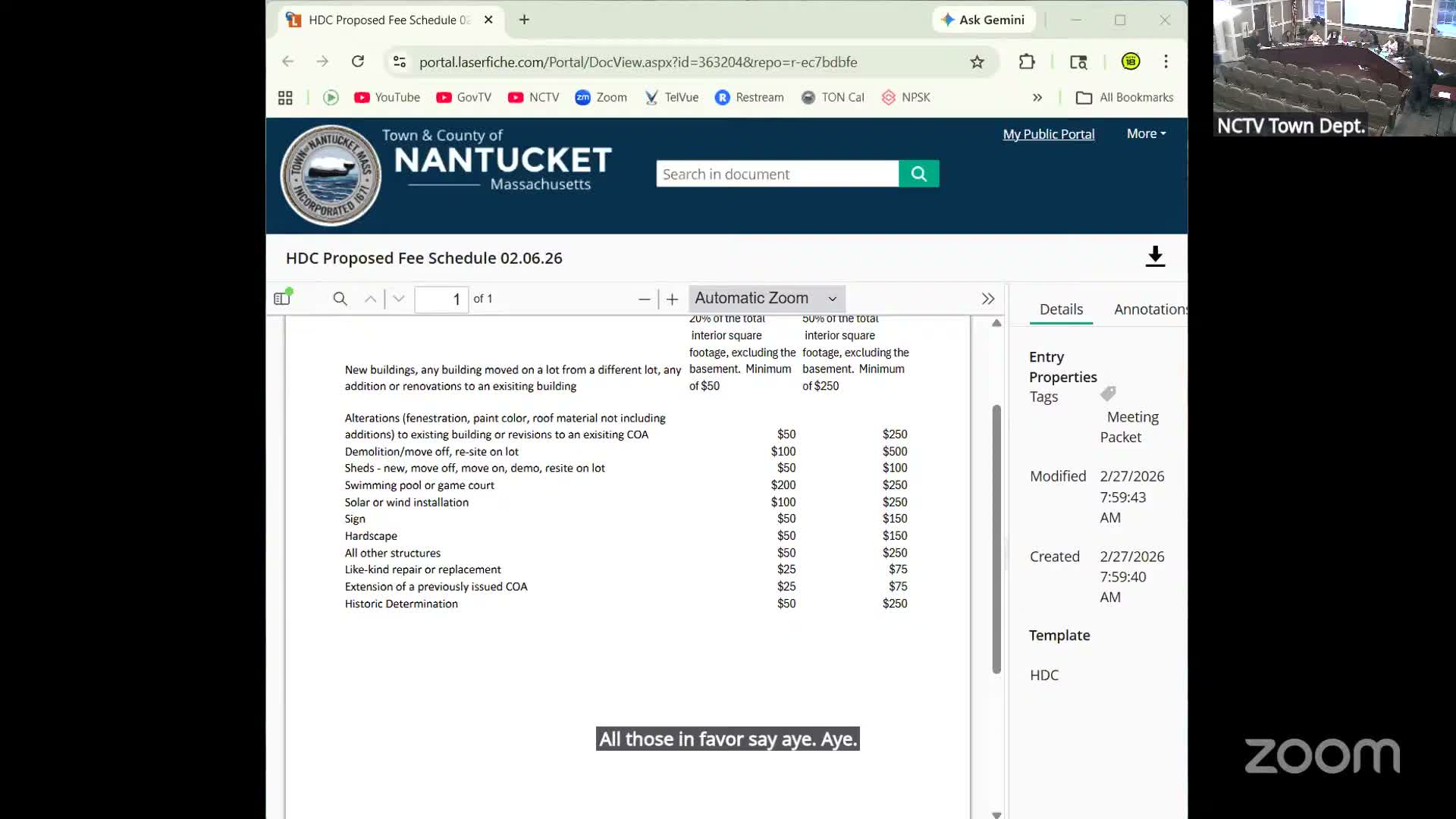Image resolution: width=1456 pixels, height=819 pixels.
Task: Expand overflow tools with the double chevron
Action: tap(987, 298)
